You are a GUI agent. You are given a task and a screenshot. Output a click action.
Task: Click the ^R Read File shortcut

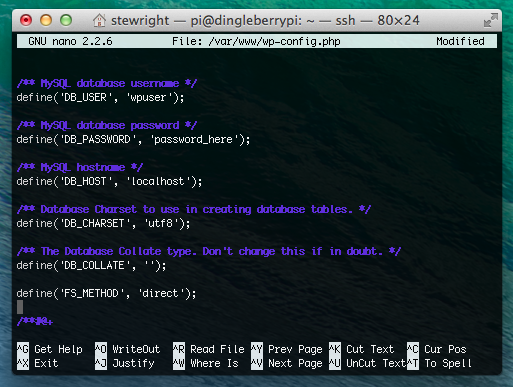point(209,349)
